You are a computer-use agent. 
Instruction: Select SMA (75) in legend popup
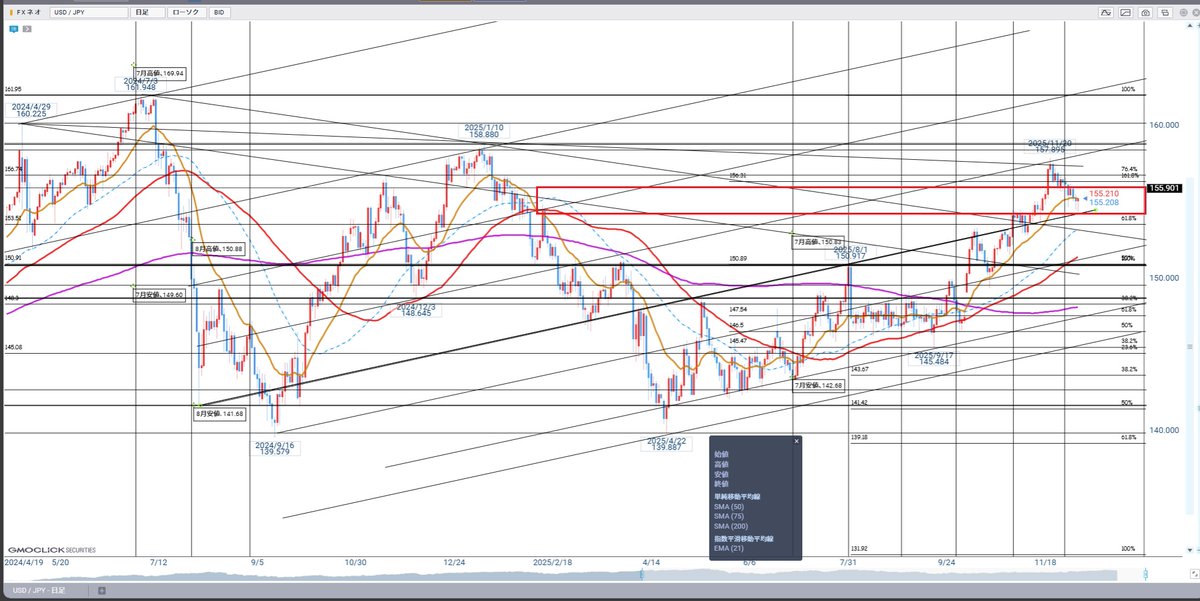pos(727,516)
